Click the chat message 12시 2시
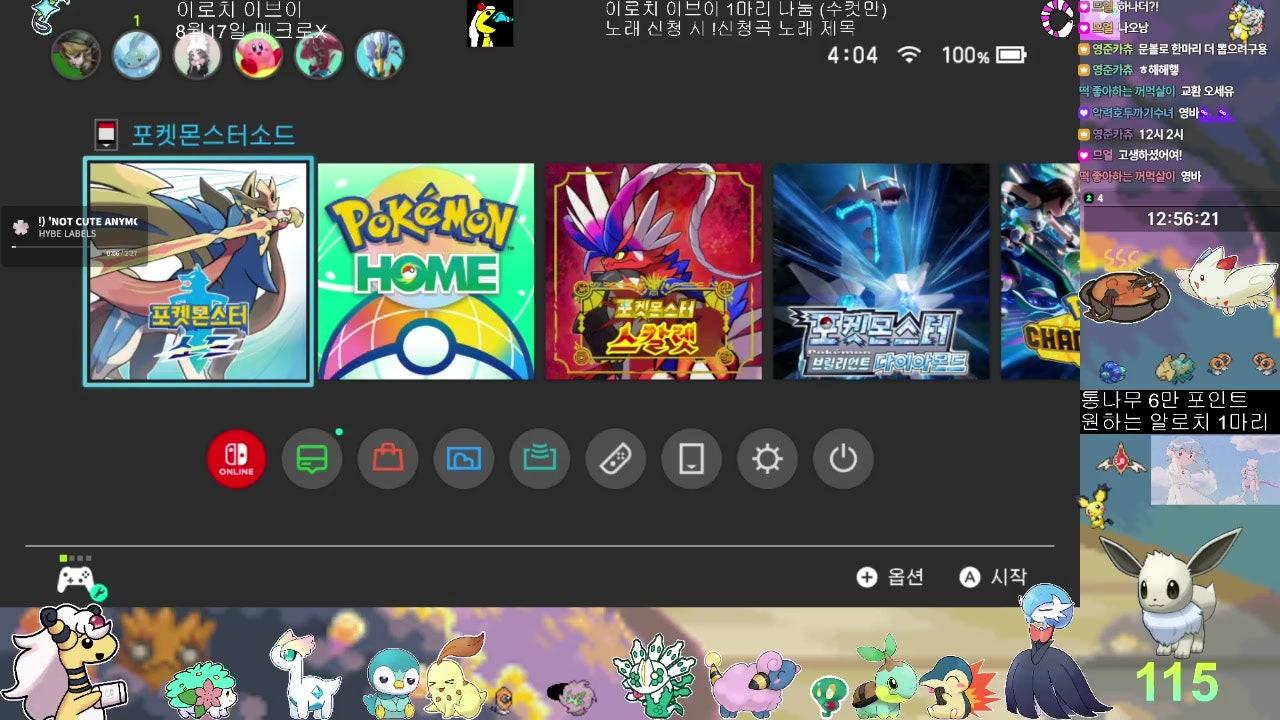The width and height of the screenshot is (1280, 720). [1161, 134]
